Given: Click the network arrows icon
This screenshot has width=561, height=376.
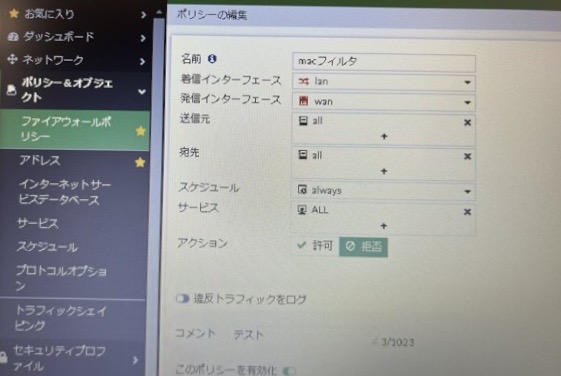Looking at the screenshot, I should point(13,59).
